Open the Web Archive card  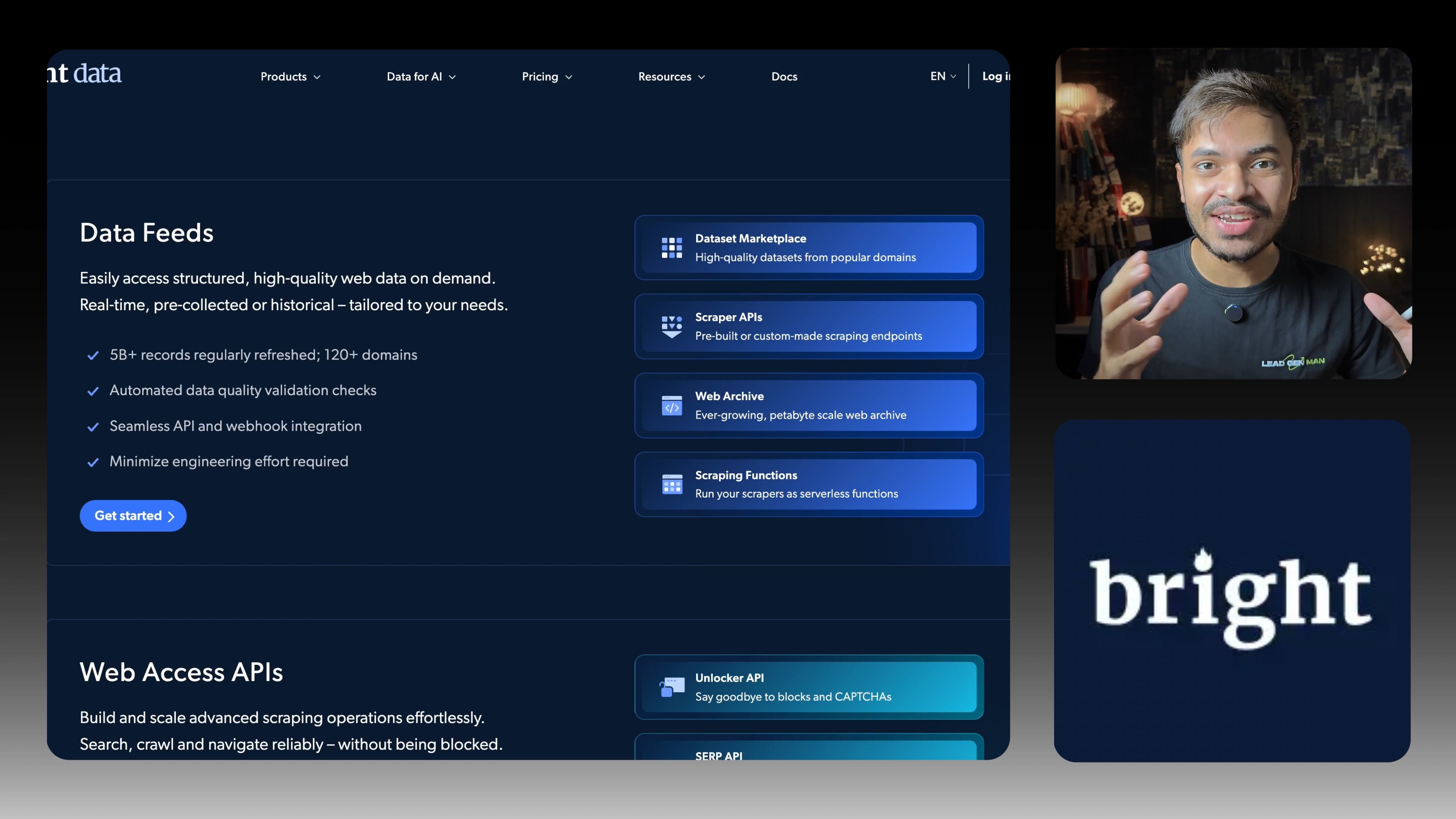click(809, 405)
